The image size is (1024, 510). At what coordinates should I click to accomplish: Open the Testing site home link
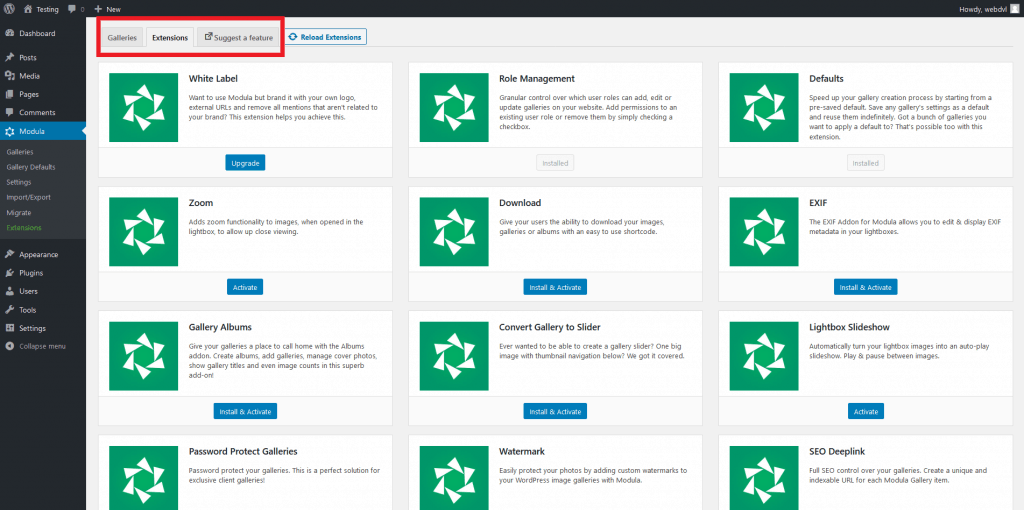click(41, 9)
